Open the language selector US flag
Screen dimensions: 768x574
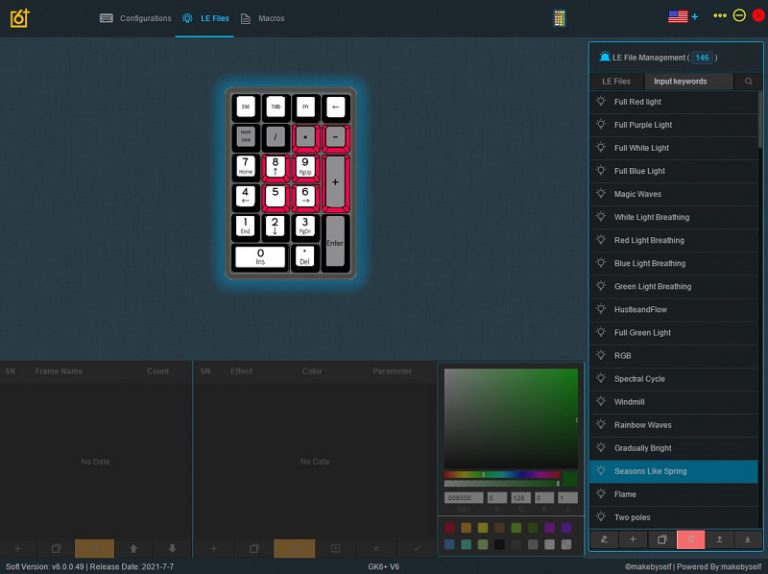tap(678, 16)
